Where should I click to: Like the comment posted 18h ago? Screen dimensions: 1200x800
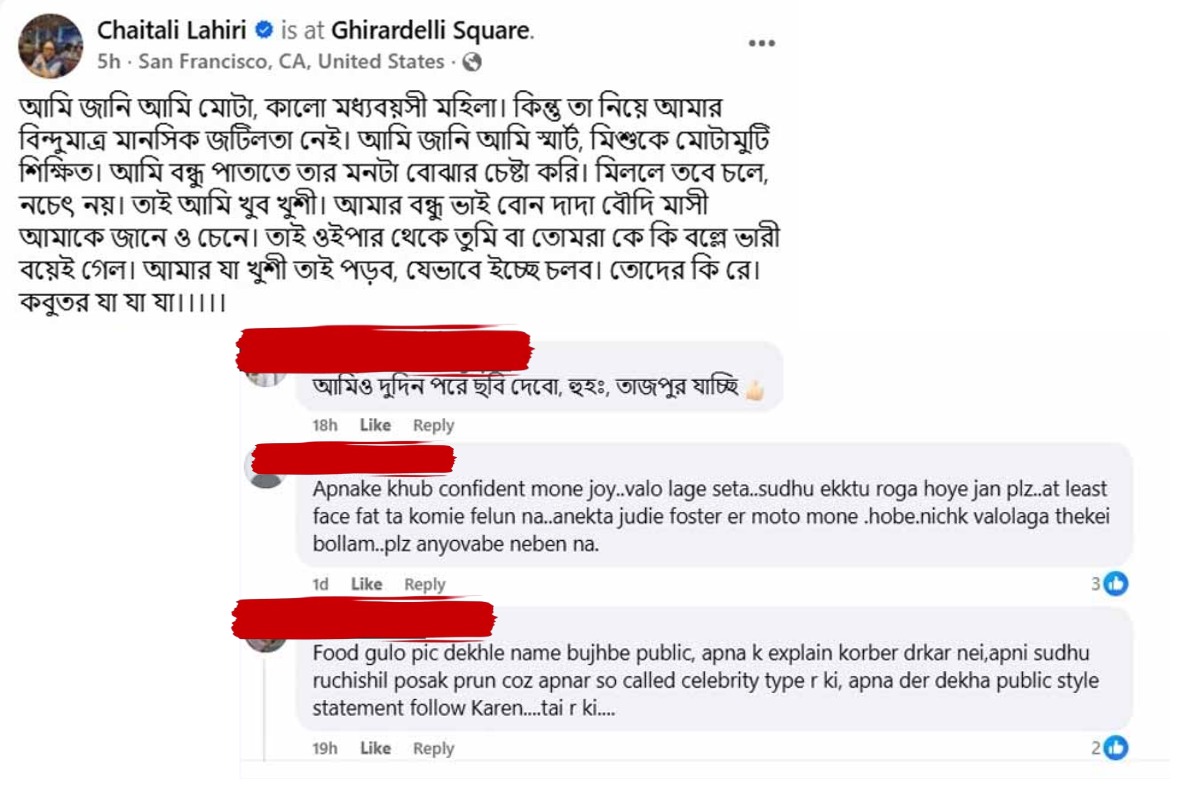pos(375,425)
